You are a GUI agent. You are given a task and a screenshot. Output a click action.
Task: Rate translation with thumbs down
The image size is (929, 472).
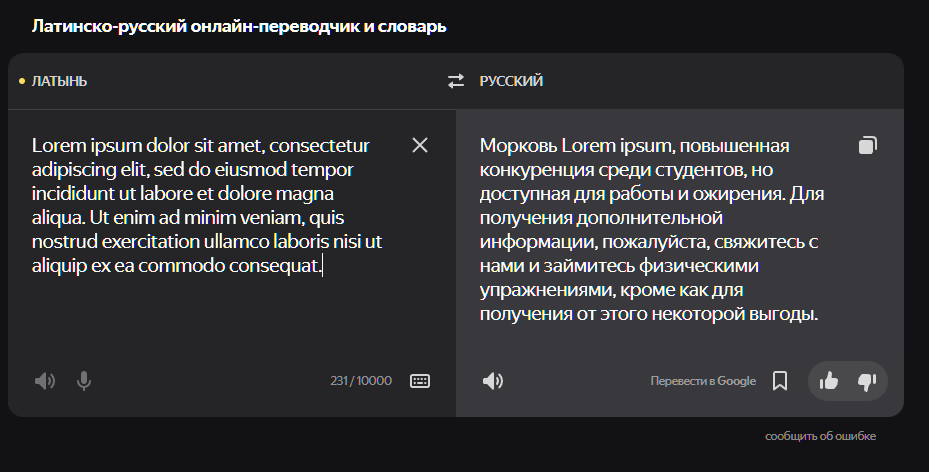pyautogui.click(x=867, y=381)
